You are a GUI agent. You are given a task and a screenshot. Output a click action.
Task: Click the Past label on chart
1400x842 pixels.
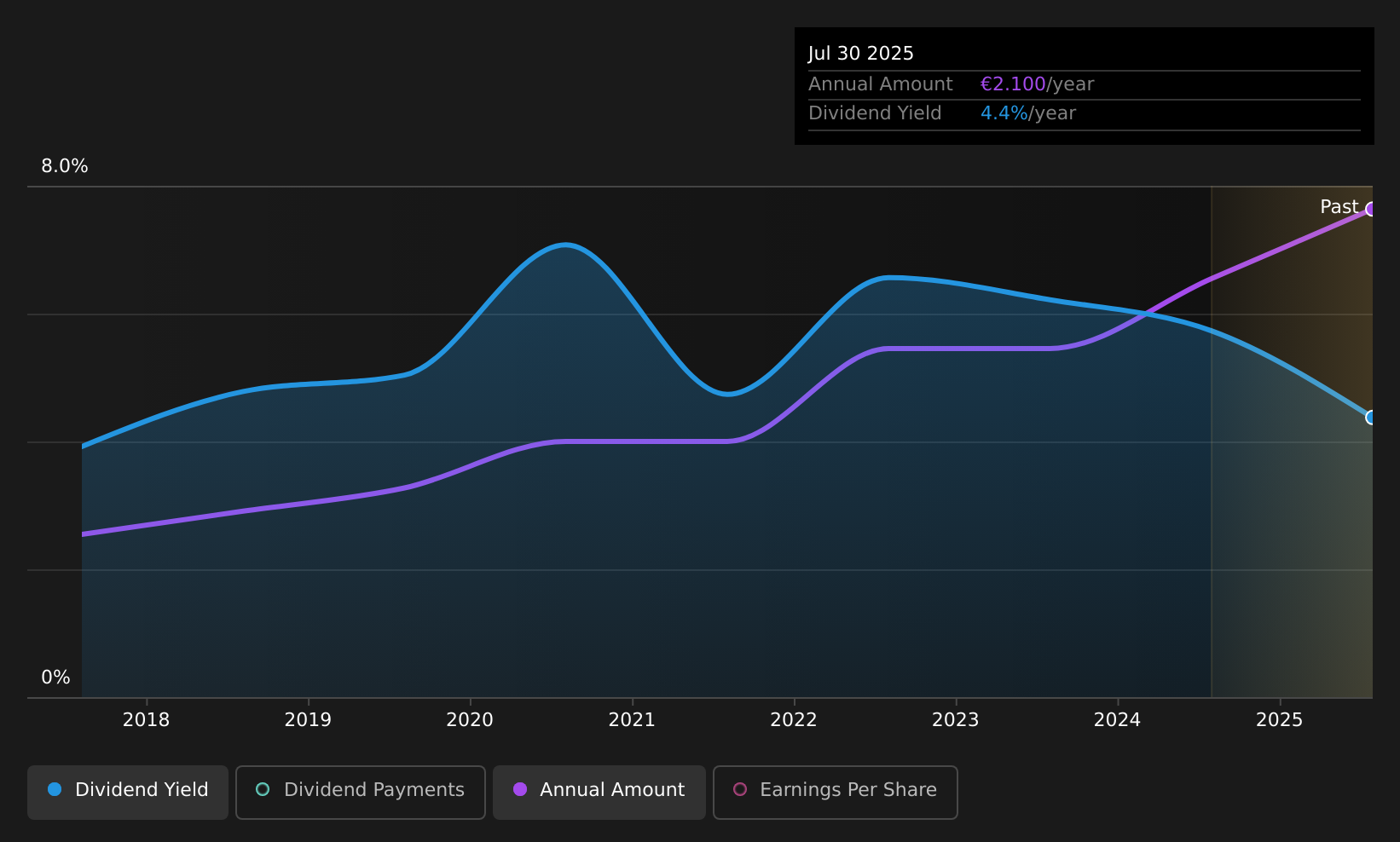click(1339, 207)
